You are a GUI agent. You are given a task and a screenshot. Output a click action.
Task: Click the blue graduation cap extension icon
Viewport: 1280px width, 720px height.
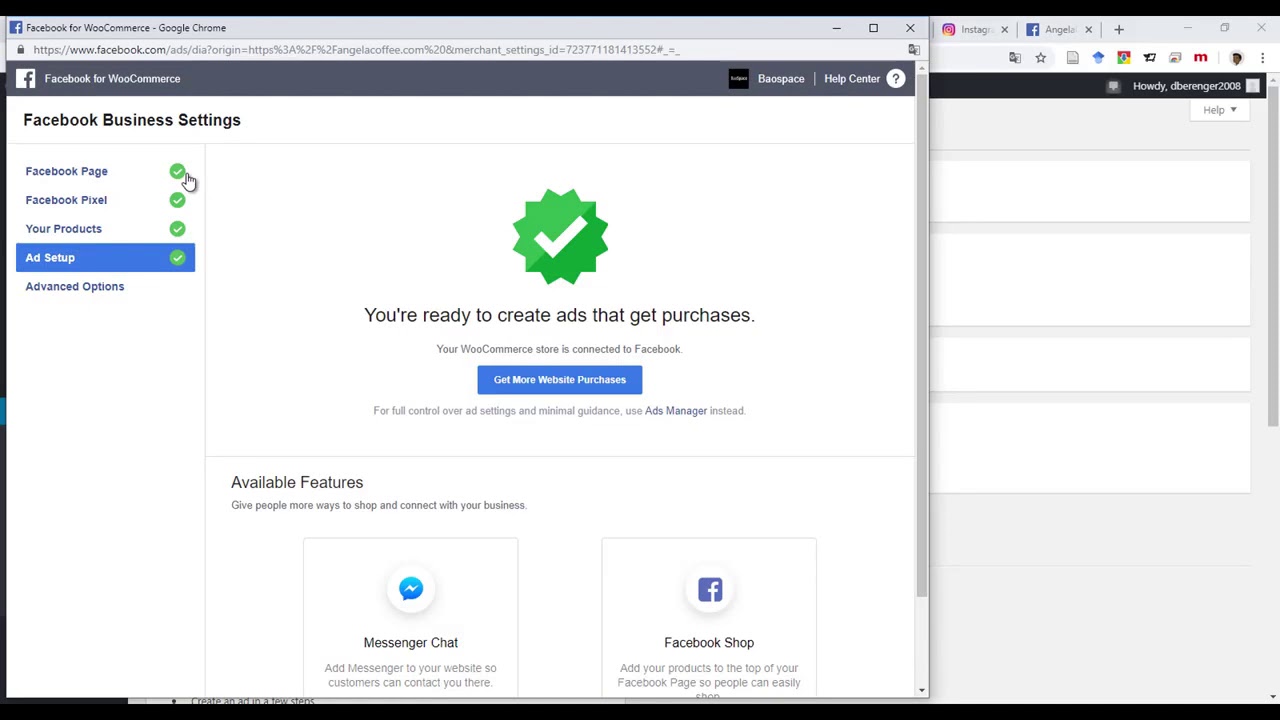pos(1098,58)
